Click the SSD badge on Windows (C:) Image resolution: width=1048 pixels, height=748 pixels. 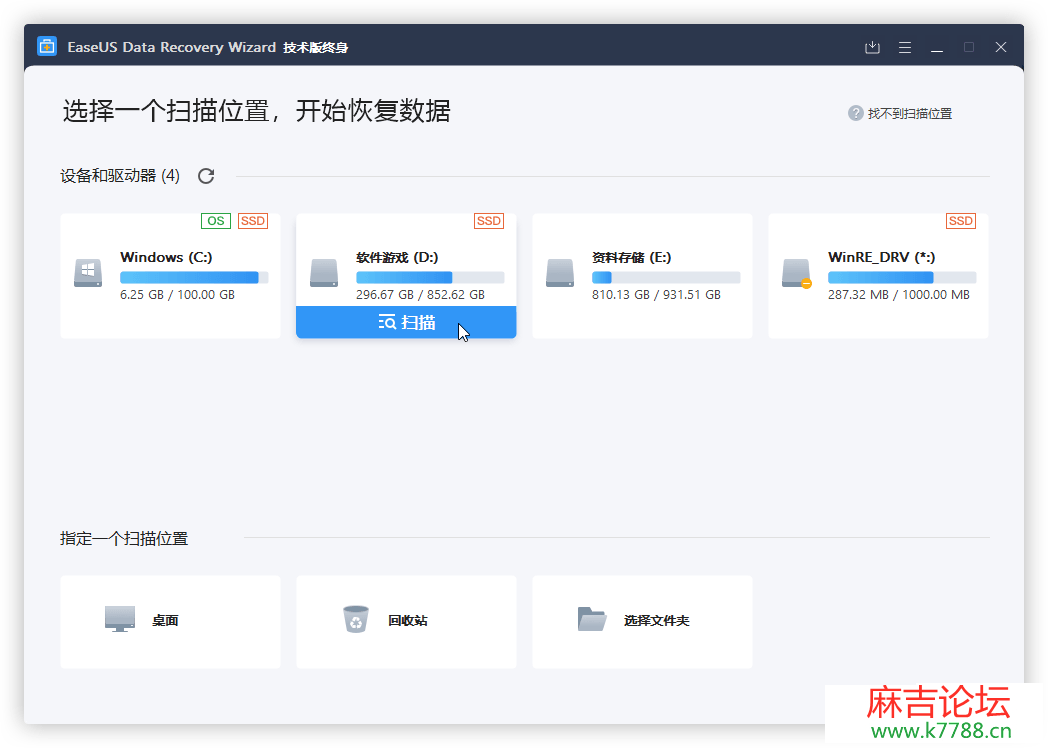[253, 221]
